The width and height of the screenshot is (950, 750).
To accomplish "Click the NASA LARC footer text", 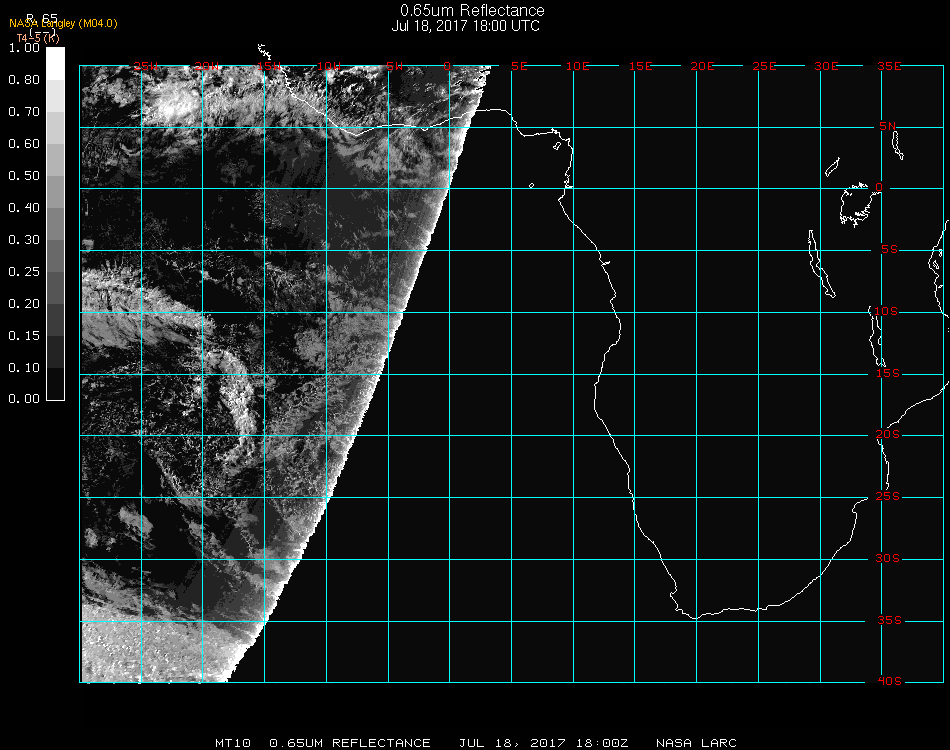I will pyautogui.click(x=695, y=743).
